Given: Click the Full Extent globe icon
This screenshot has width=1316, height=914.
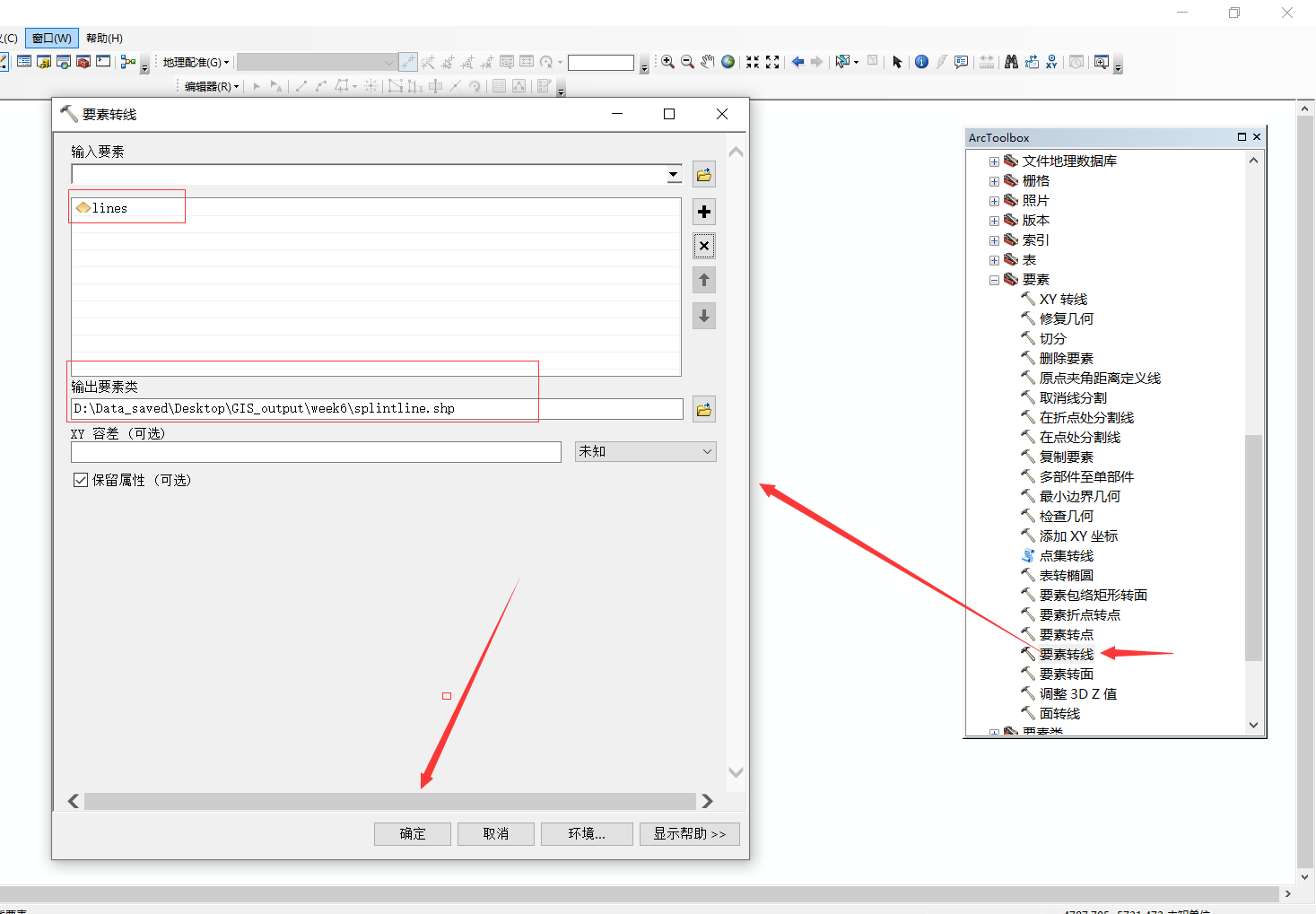Looking at the screenshot, I should point(728,62).
